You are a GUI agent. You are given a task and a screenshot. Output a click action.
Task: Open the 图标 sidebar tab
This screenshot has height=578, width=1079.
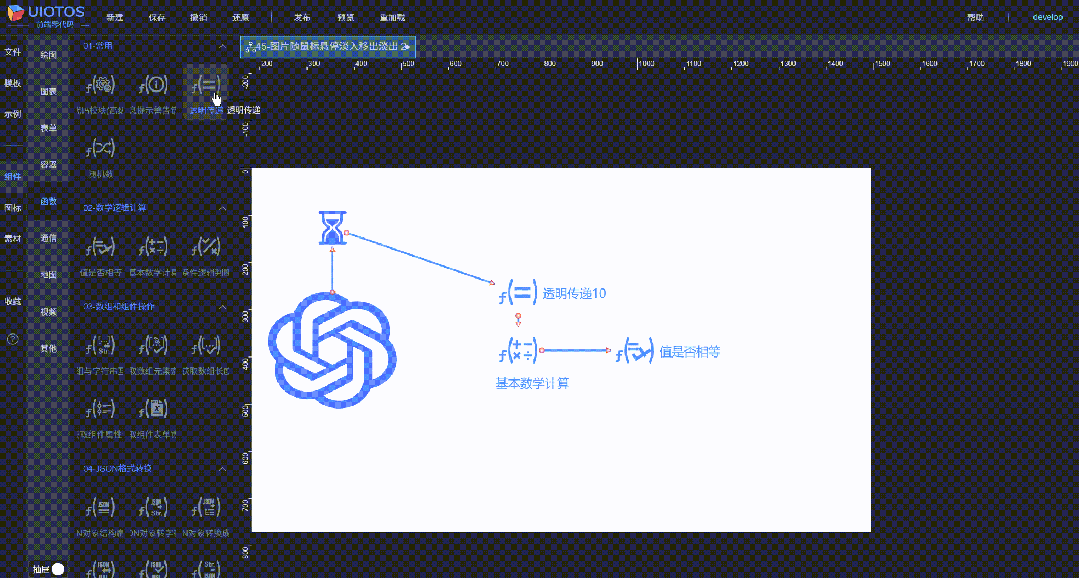(x=13, y=208)
